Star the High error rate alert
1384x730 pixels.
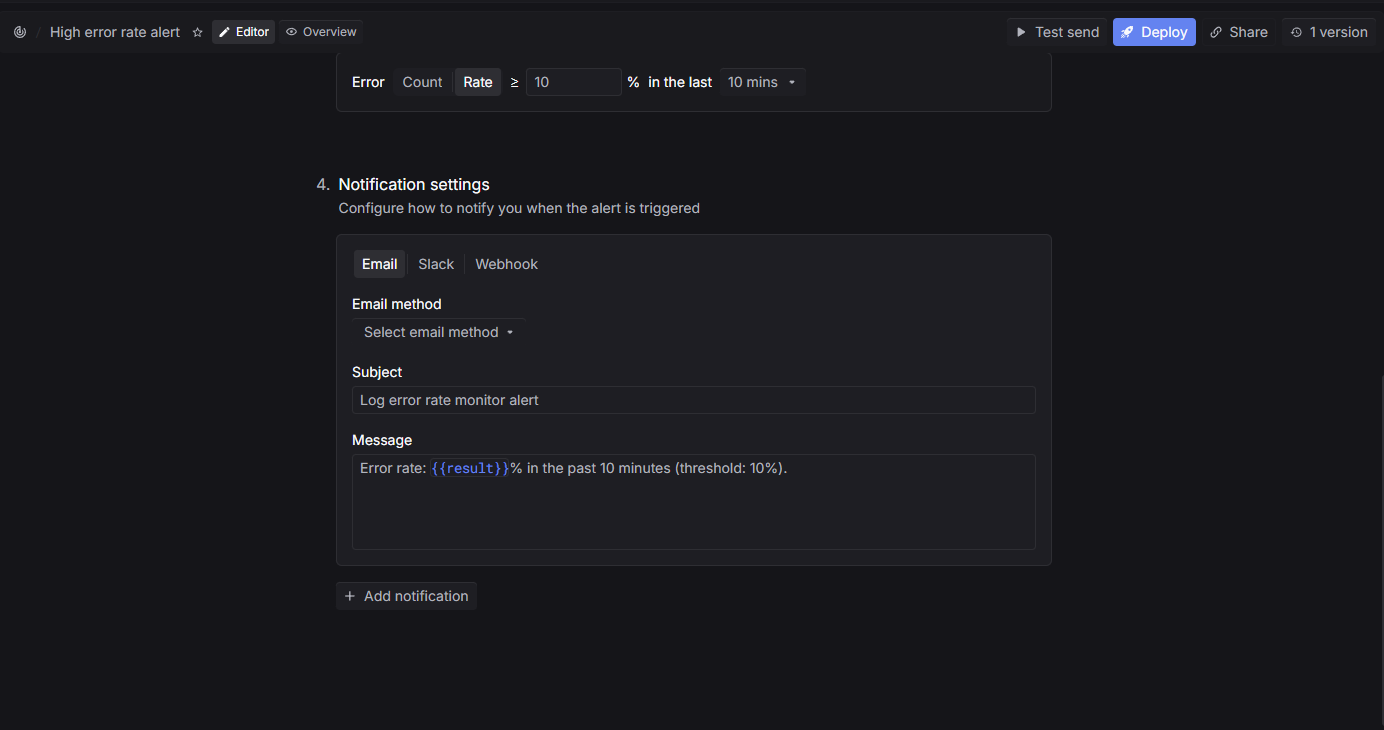tap(197, 32)
